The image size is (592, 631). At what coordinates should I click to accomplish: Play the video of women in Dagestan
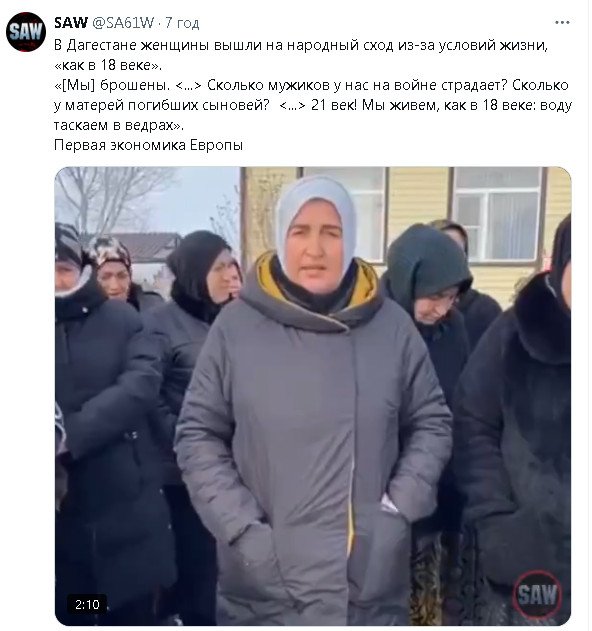[313, 396]
